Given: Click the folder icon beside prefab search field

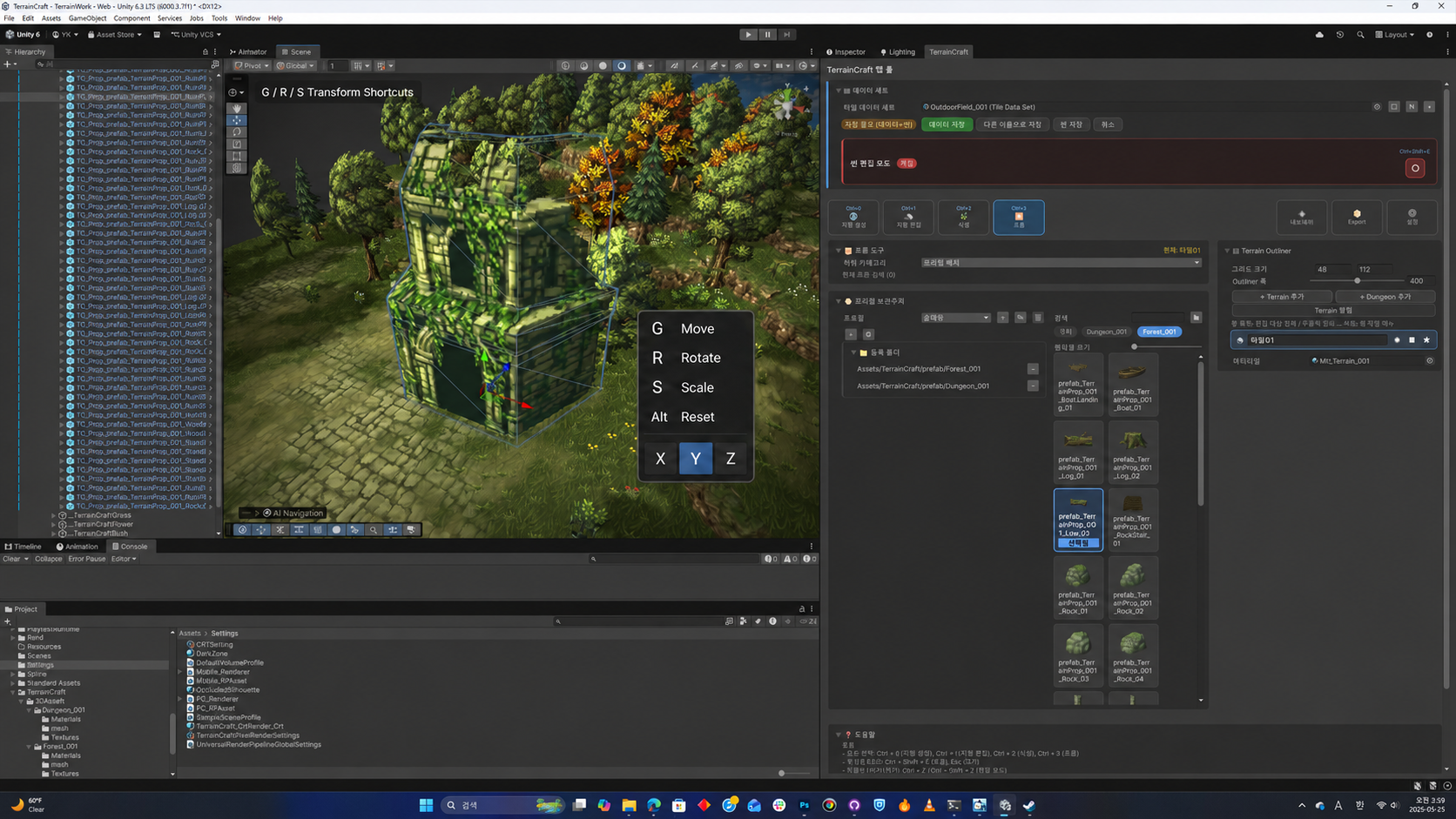Looking at the screenshot, I should (x=1196, y=318).
